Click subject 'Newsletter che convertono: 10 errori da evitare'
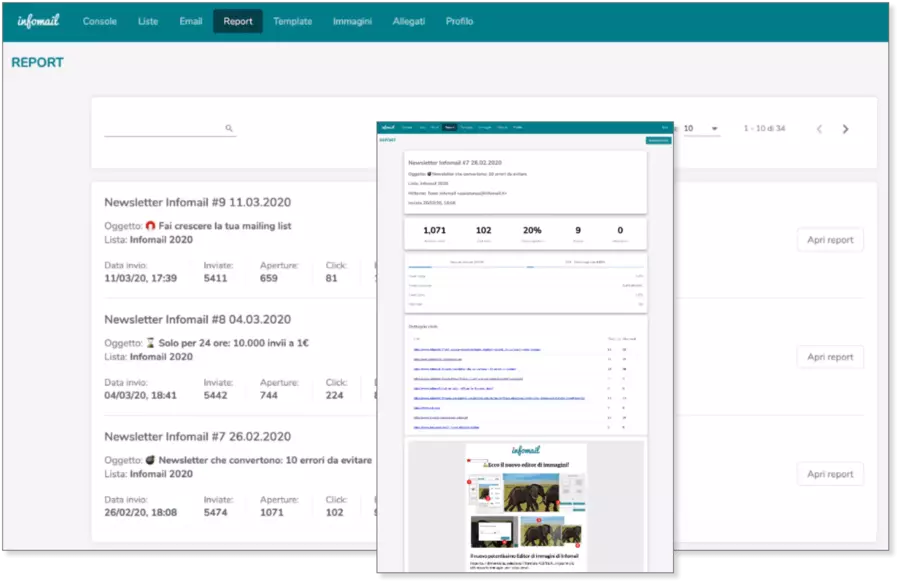Viewport: 900px width, 584px height. click(x=265, y=460)
